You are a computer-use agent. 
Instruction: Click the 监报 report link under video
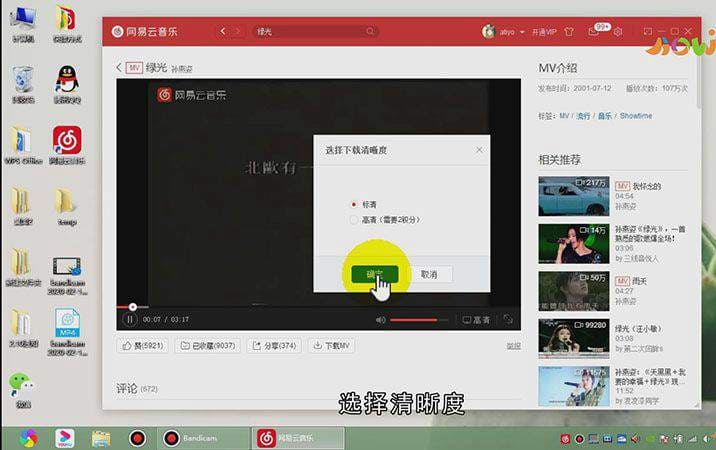[513, 346]
